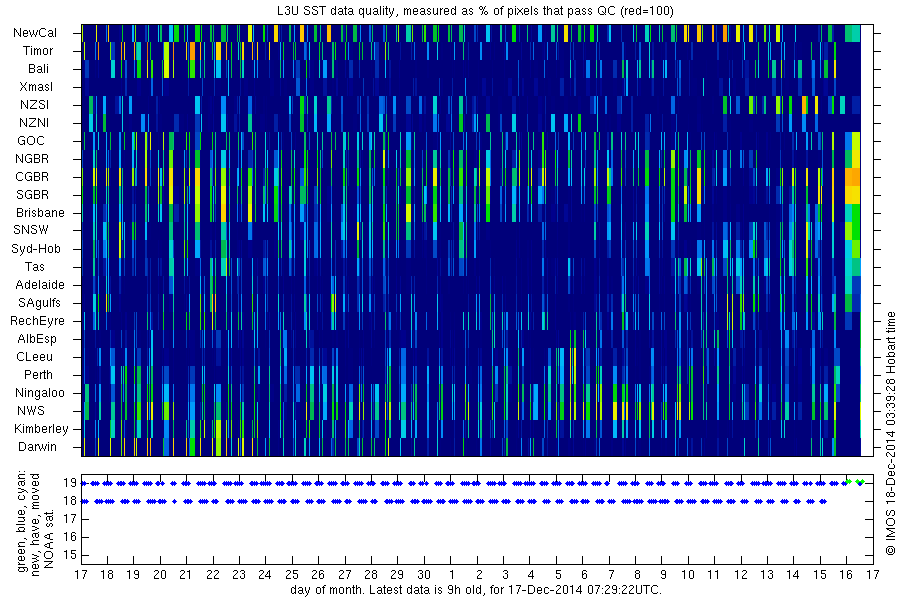The width and height of the screenshot is (900, 600).
Task: Click the GOC region label
Action: 30,141
